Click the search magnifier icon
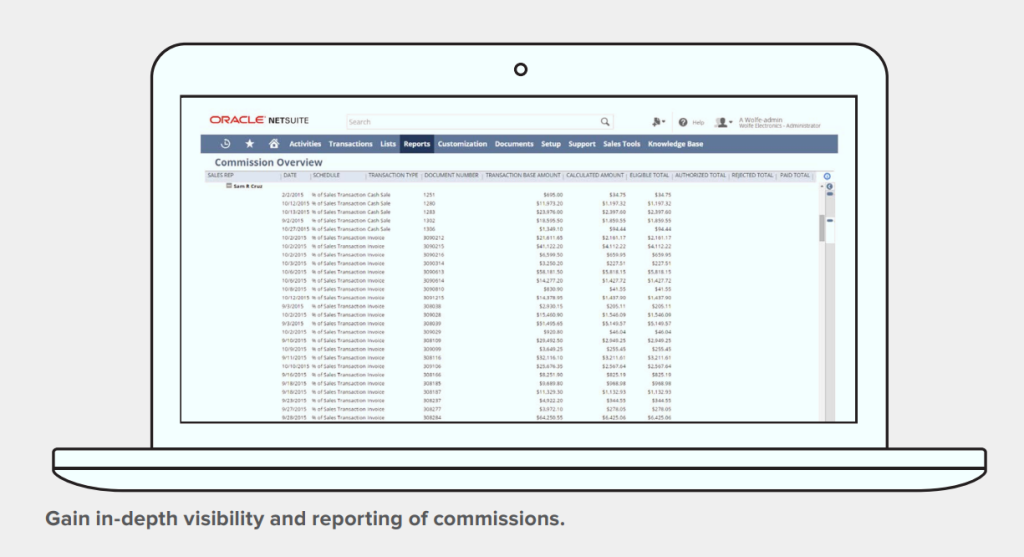The height and width of the screenshot is (557, 1024). 605,121
